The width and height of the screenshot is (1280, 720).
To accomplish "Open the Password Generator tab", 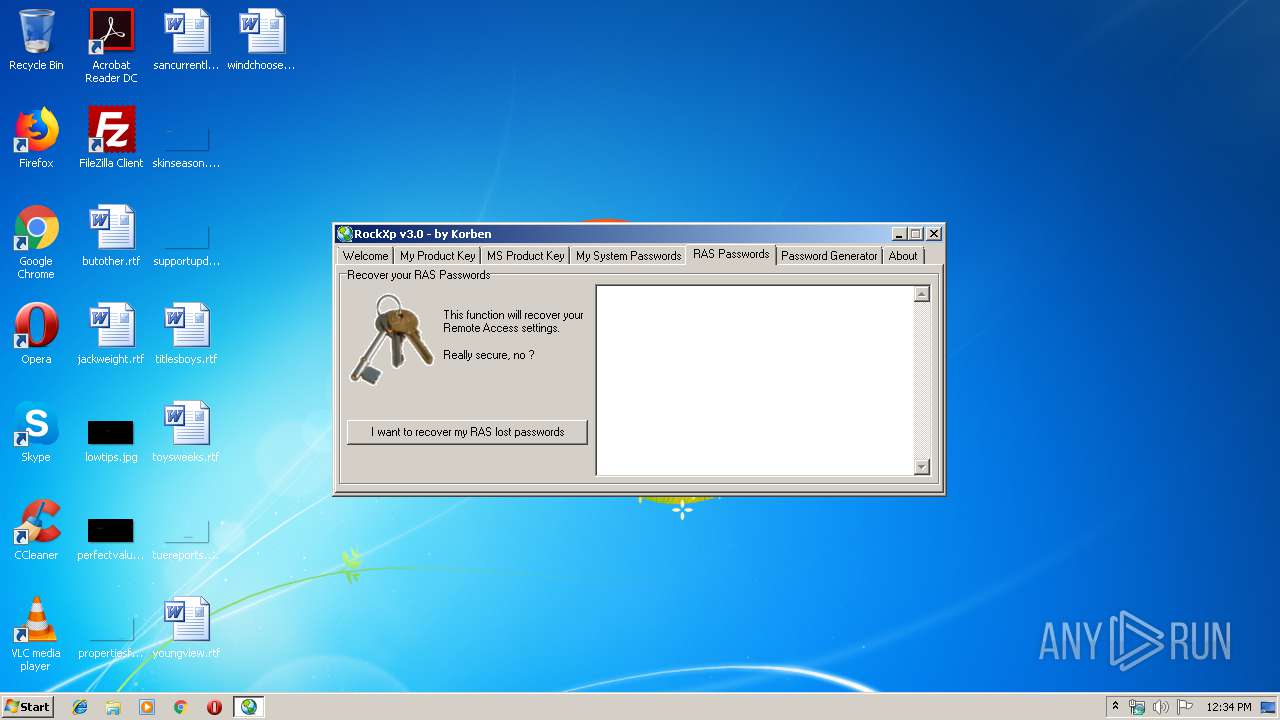I will [829, 256].
